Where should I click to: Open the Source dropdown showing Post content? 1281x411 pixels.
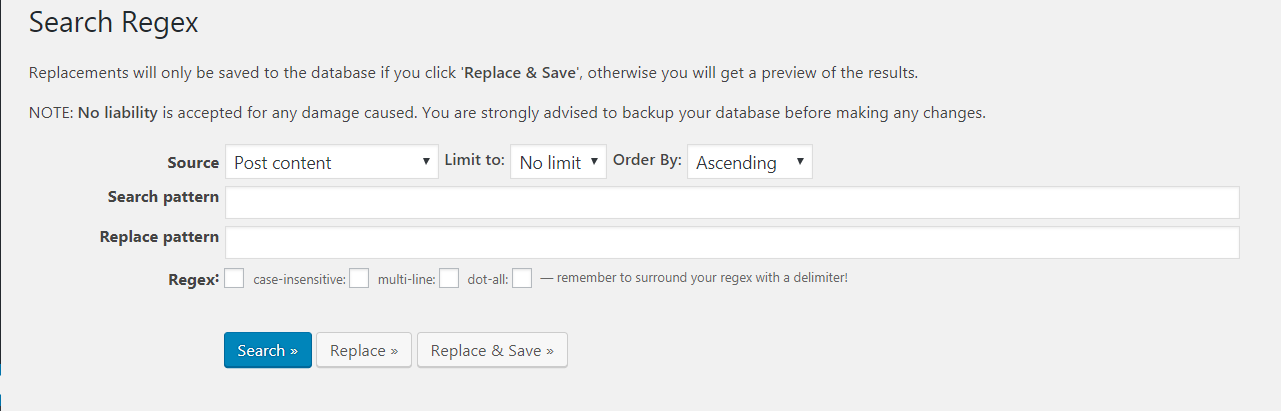(x=331, y=162)
